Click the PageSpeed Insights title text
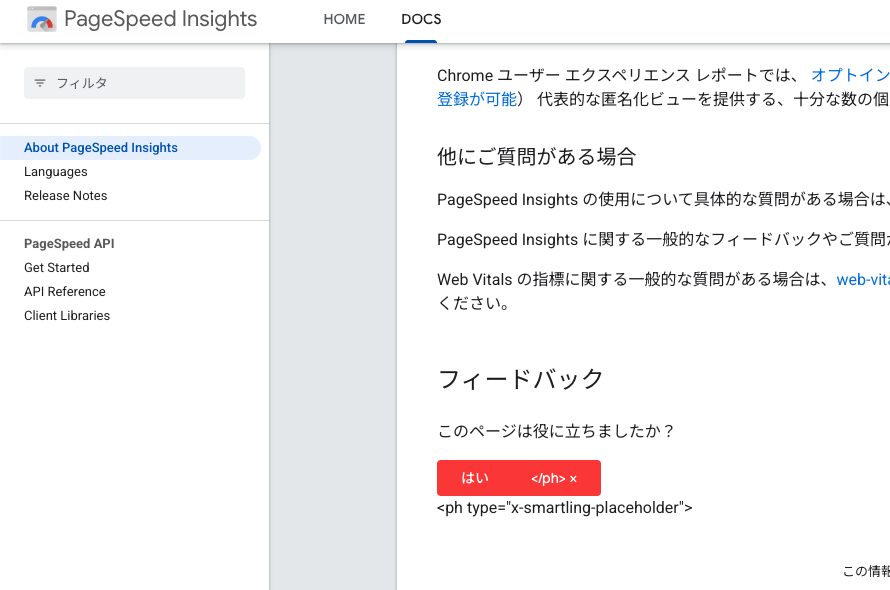This screenshot has height=590, width=890. (x=161, y=19)
